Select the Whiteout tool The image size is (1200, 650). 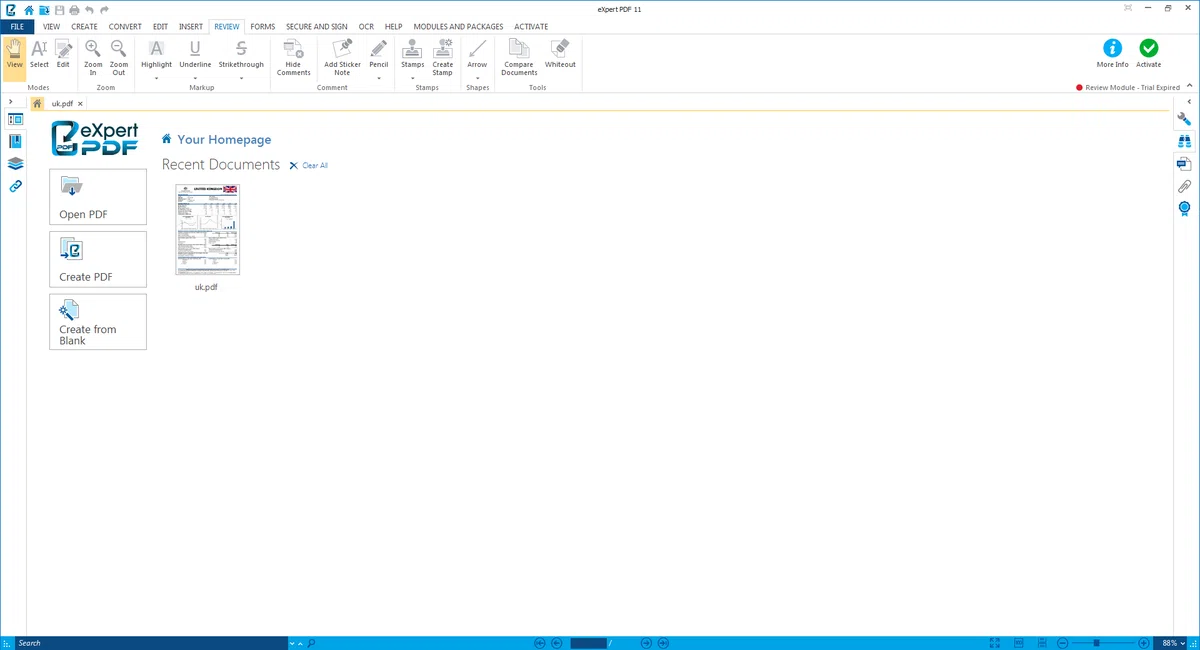560,53
